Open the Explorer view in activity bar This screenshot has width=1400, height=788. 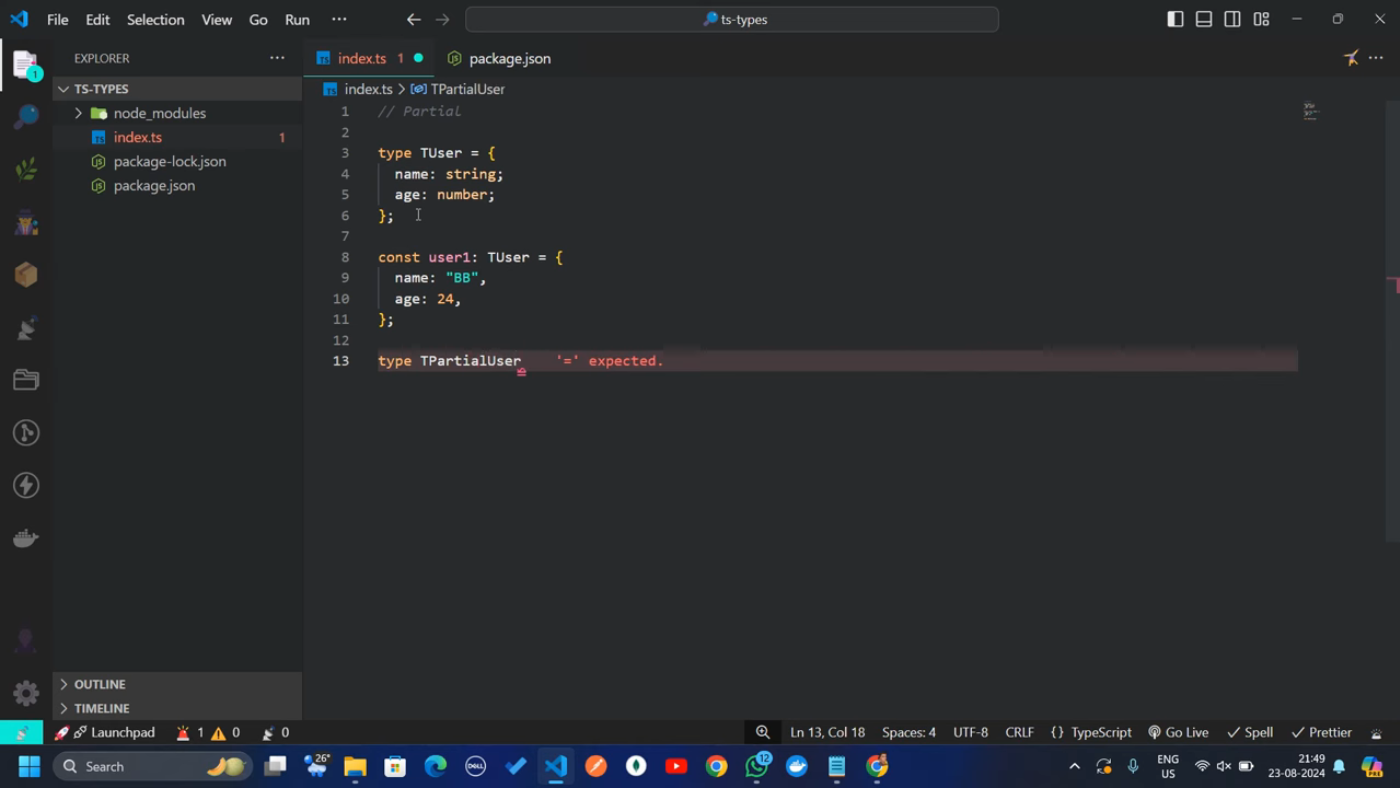tap(26, 66)
